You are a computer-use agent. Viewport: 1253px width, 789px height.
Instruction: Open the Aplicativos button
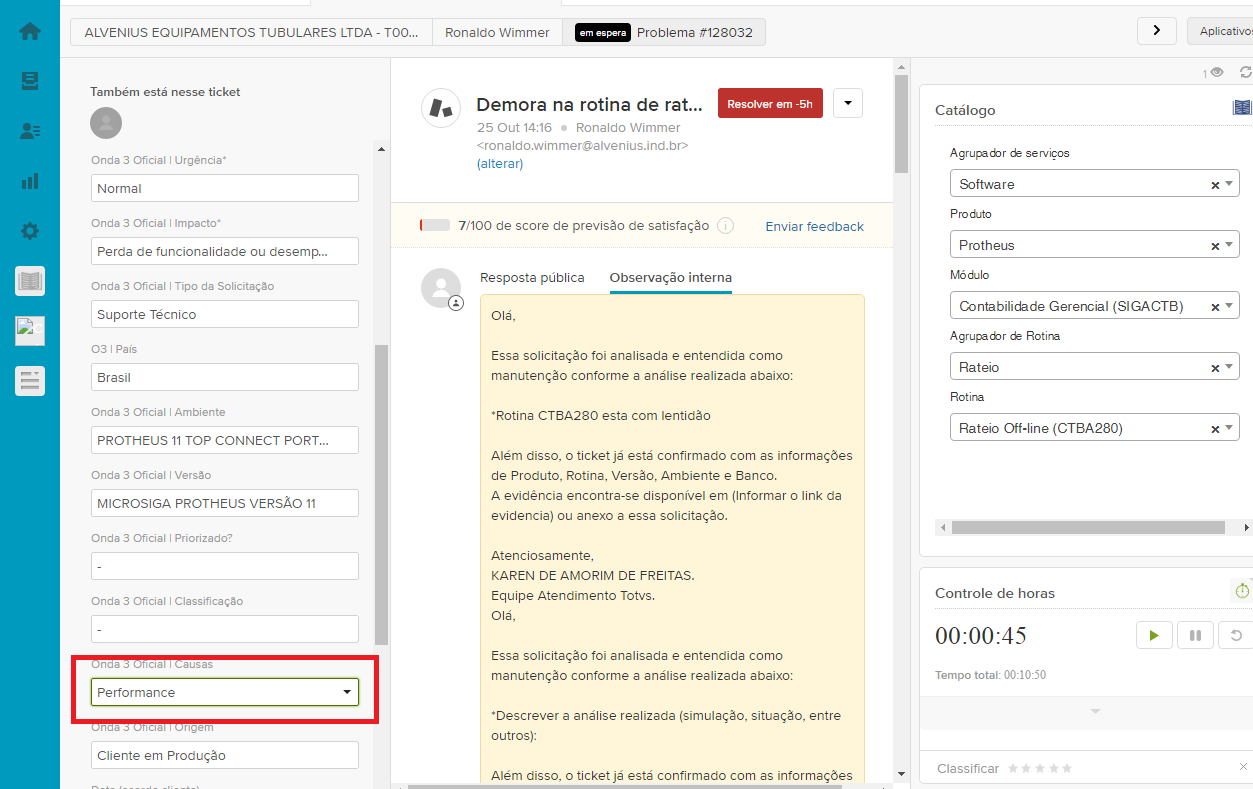click(1221, 31)
